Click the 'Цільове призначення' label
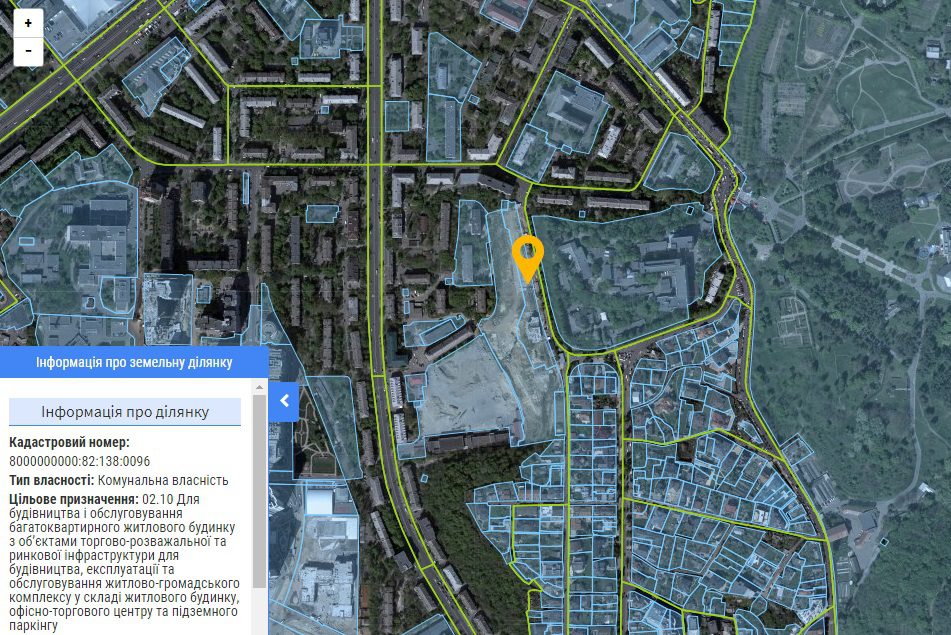951x635 pixels. coord(73,498)
